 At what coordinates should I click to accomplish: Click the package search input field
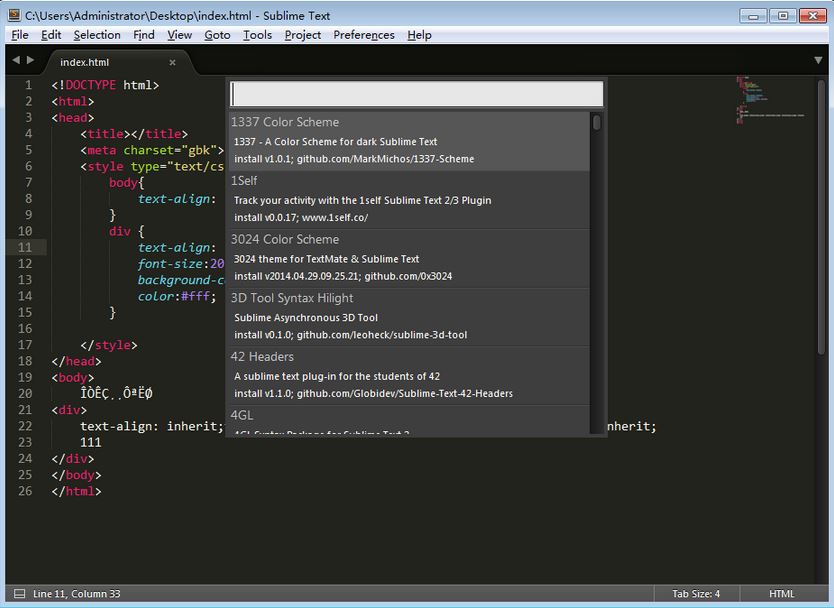(x=417, y=94)
